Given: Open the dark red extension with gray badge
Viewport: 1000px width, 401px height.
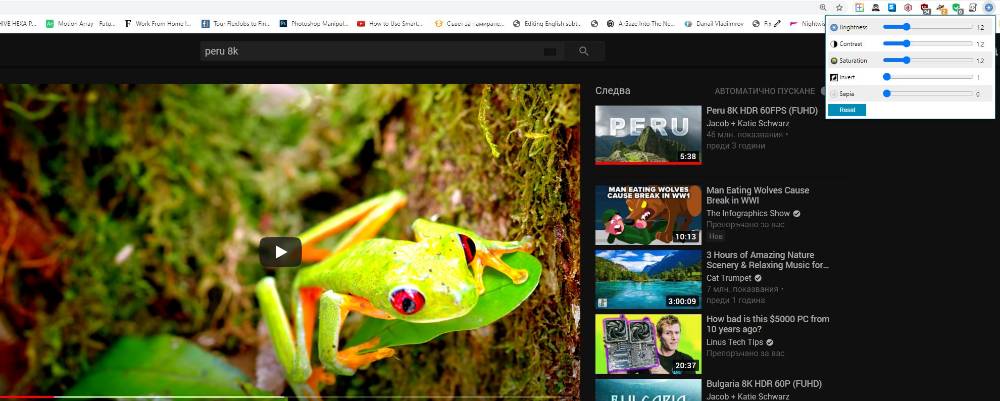Looking at the screenshot, I should [925, 8].
